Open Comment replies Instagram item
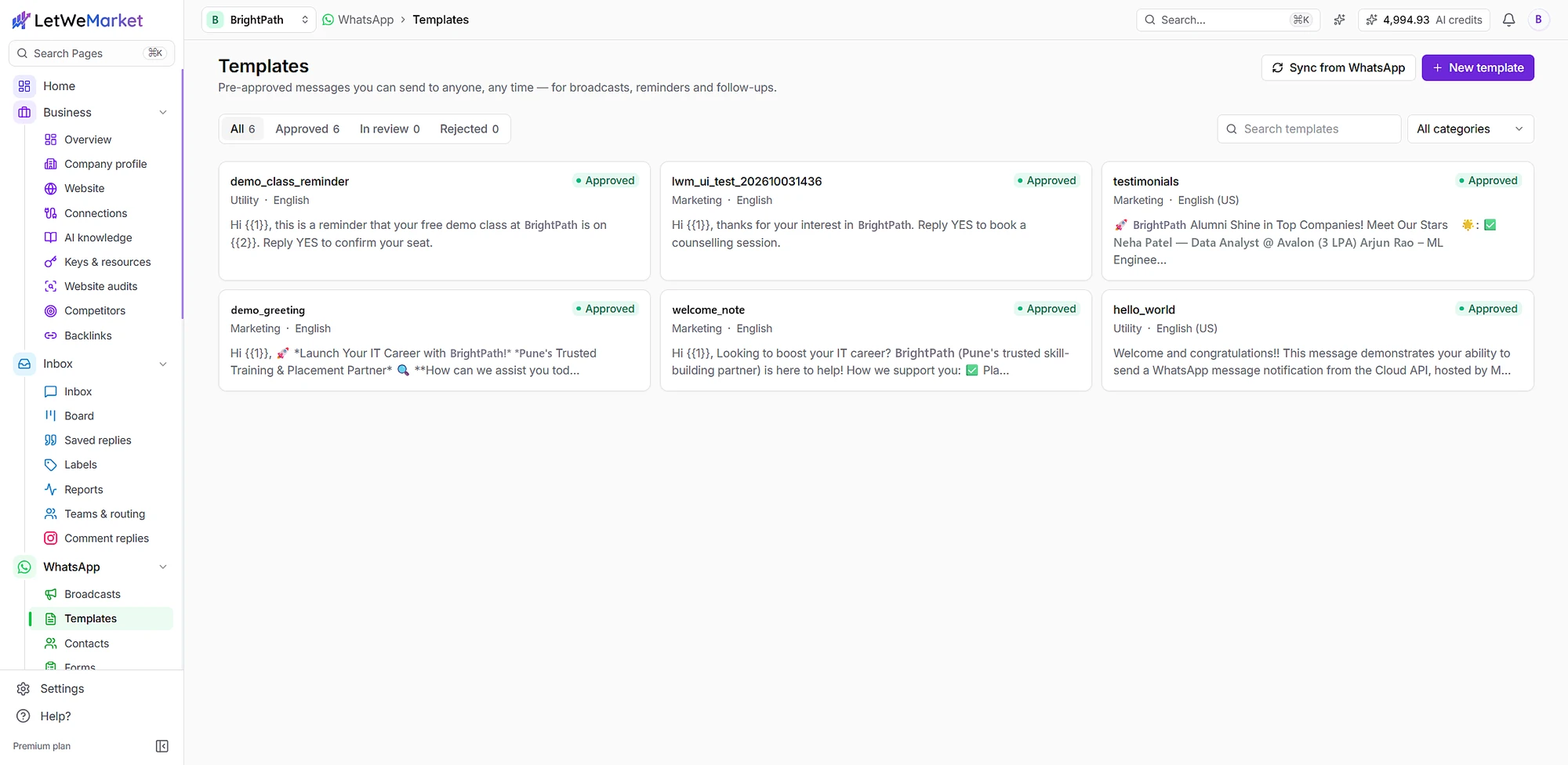1568x765 pixels. click(107, 538)
